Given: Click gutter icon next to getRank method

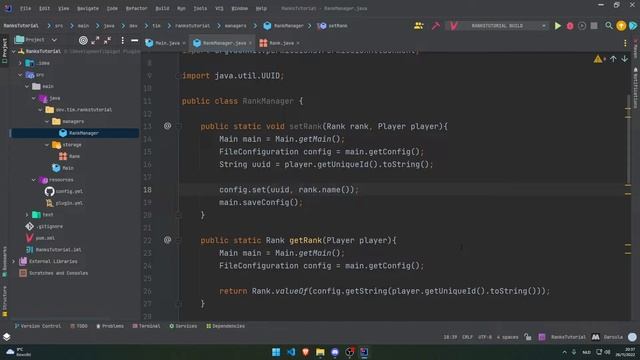Looking at the screenshot, I should [x=167, y=240].
